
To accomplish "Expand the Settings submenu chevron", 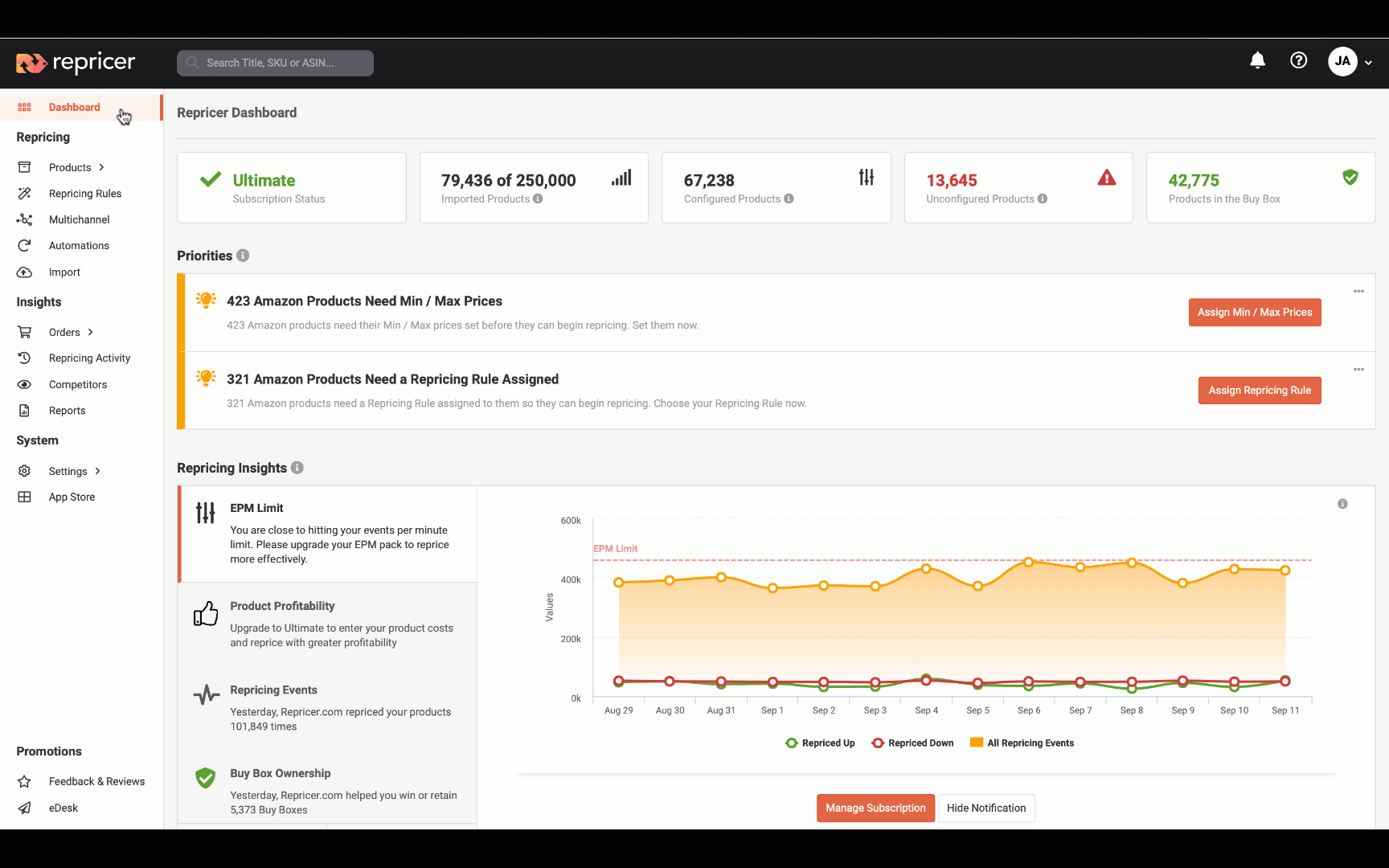I will pos(97,471).
